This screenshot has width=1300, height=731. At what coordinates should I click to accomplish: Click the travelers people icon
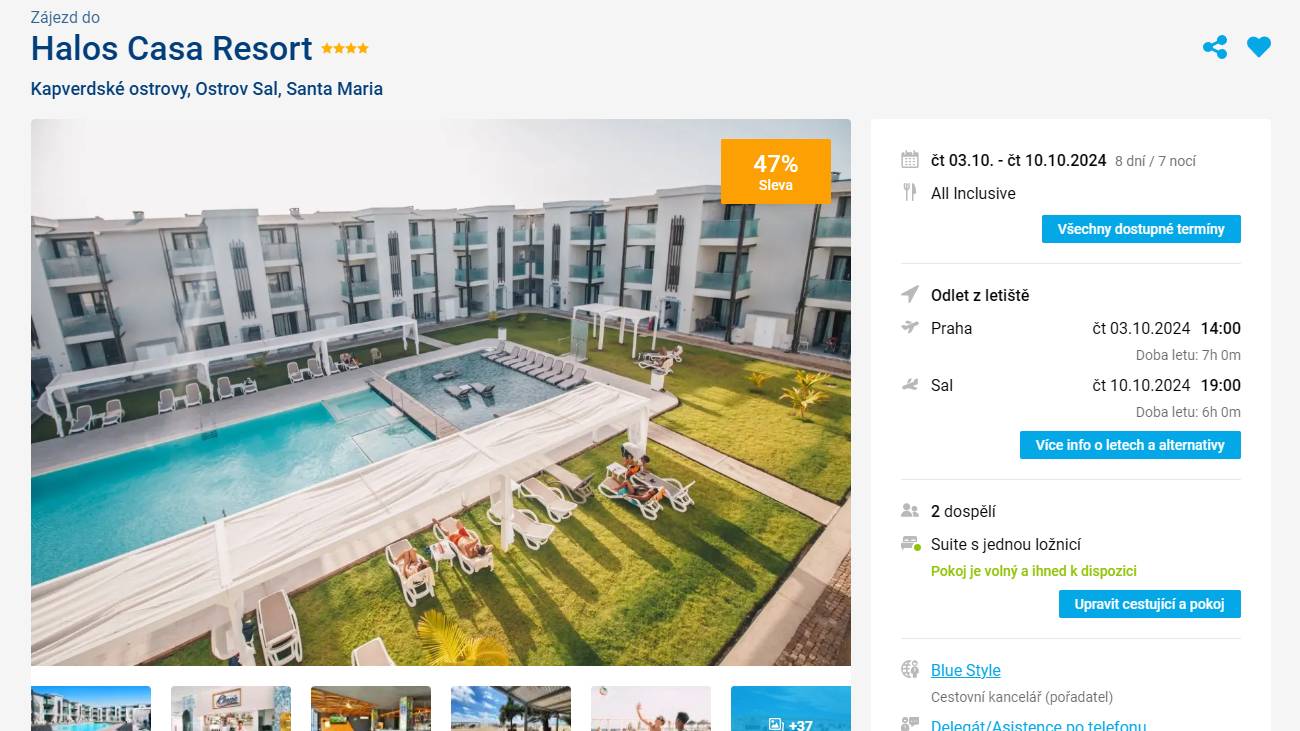[x=910, y=510]
